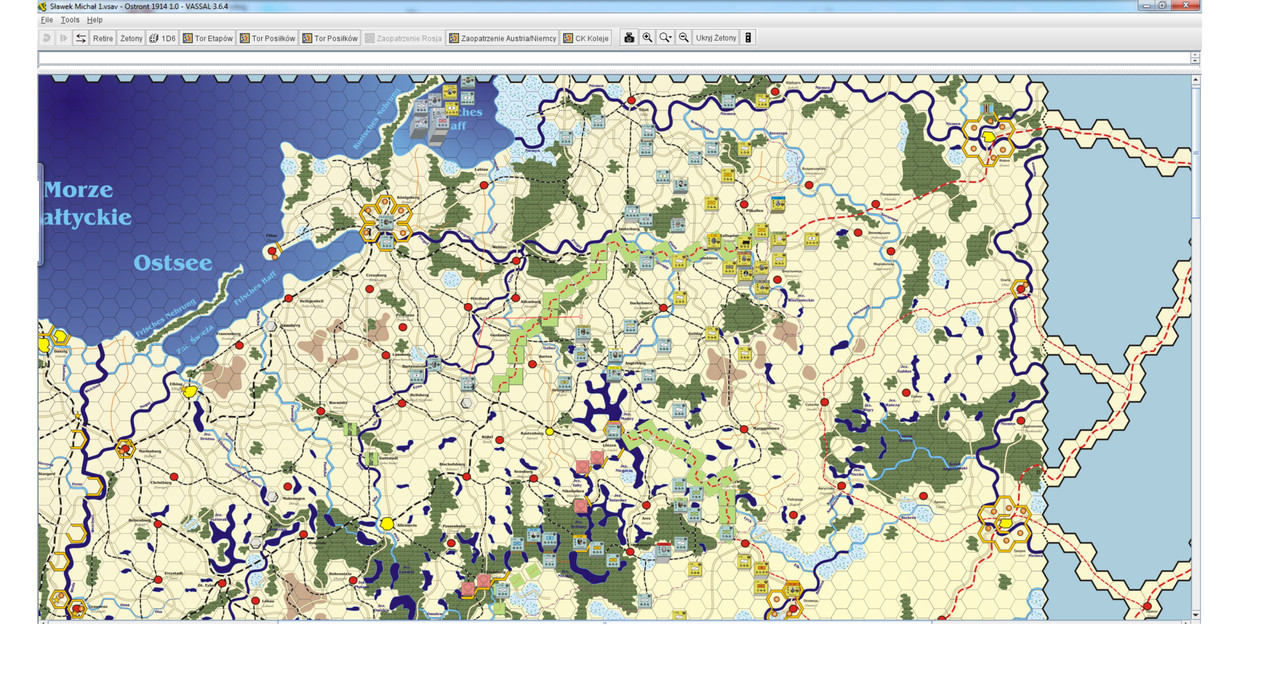The width and height of the screenshot is (1280, 693).
Task: Maximize the VASSAL window
Action: coord(1163,5)
